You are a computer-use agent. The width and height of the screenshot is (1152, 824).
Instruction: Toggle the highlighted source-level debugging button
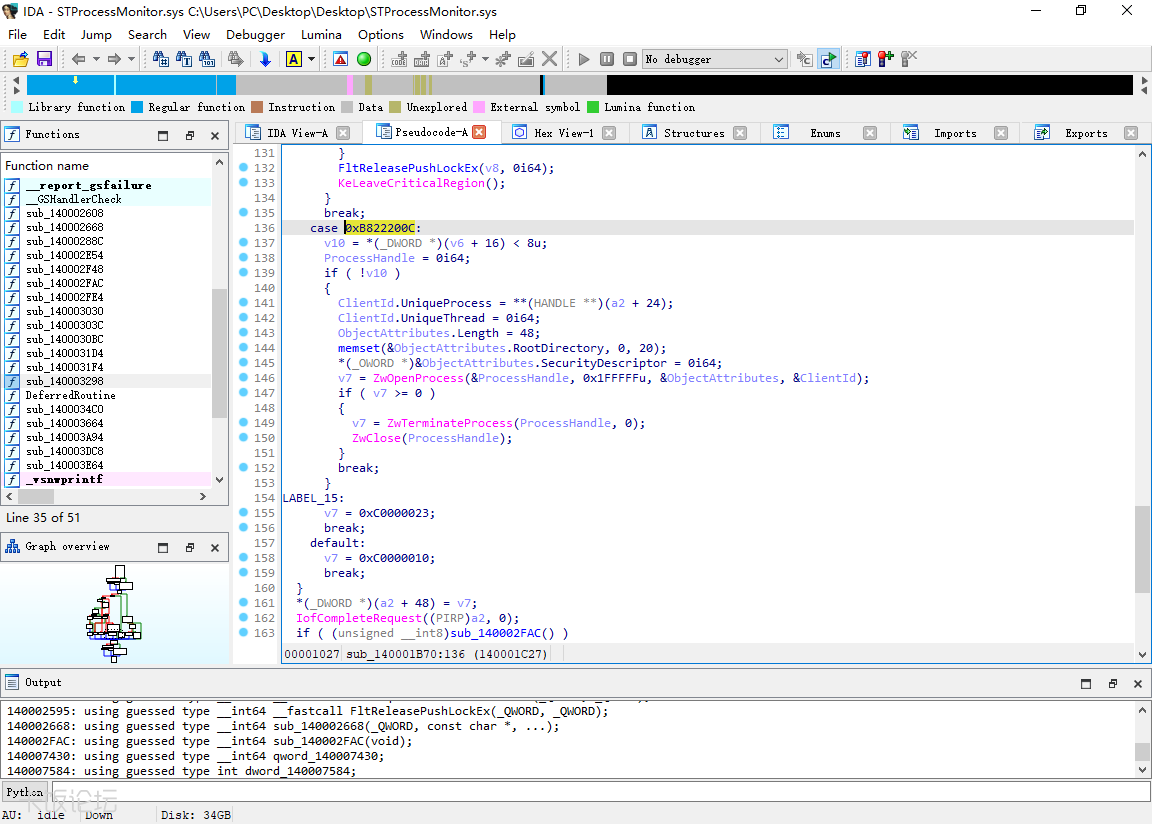828,59
